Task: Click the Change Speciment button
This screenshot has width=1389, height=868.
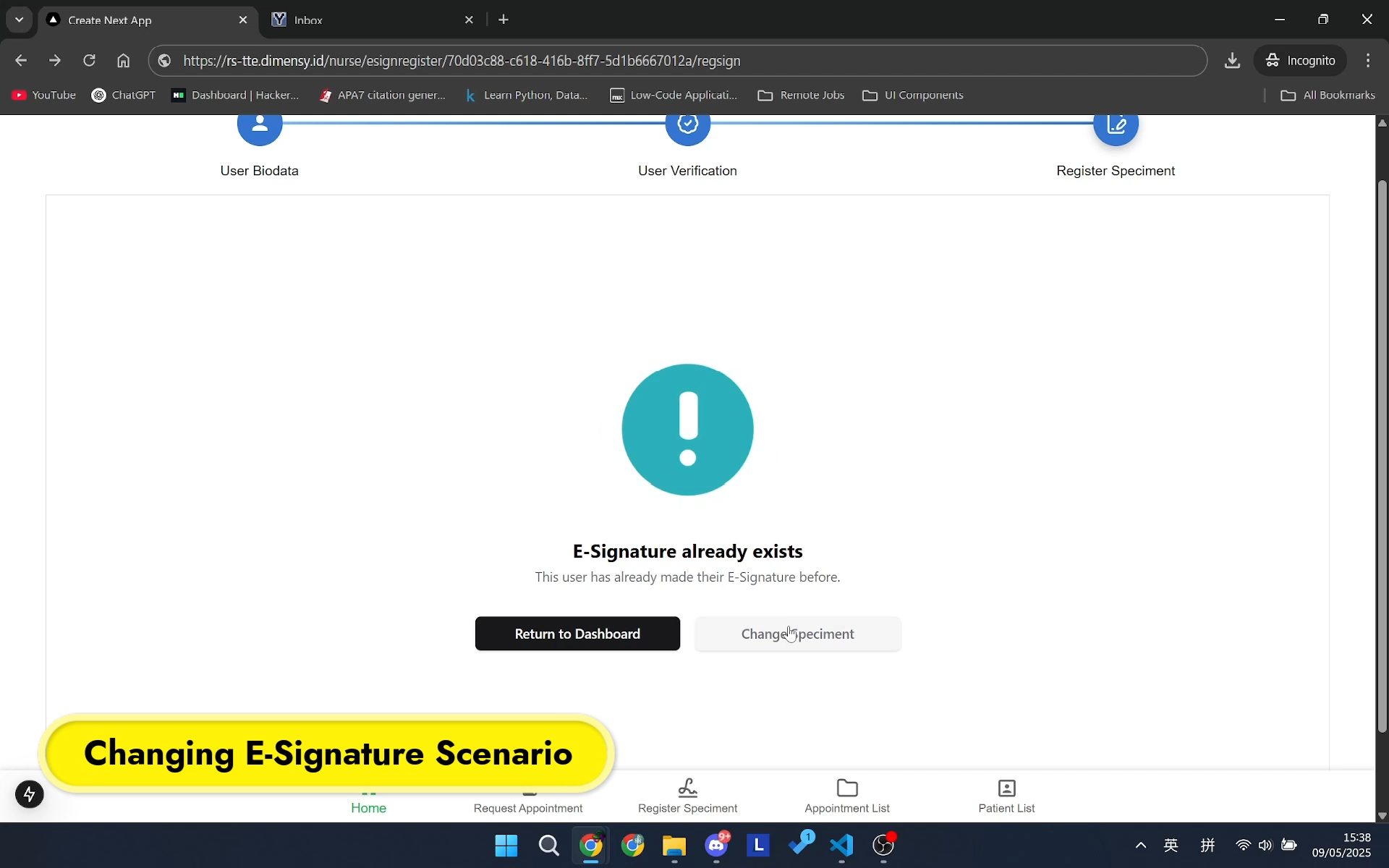Action: [x=797, y=634]
